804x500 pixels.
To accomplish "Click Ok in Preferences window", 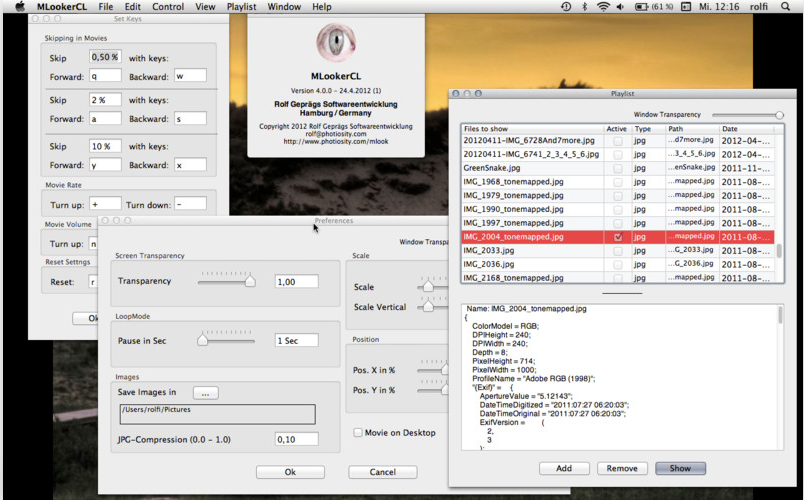I will [x=290, y=472].
